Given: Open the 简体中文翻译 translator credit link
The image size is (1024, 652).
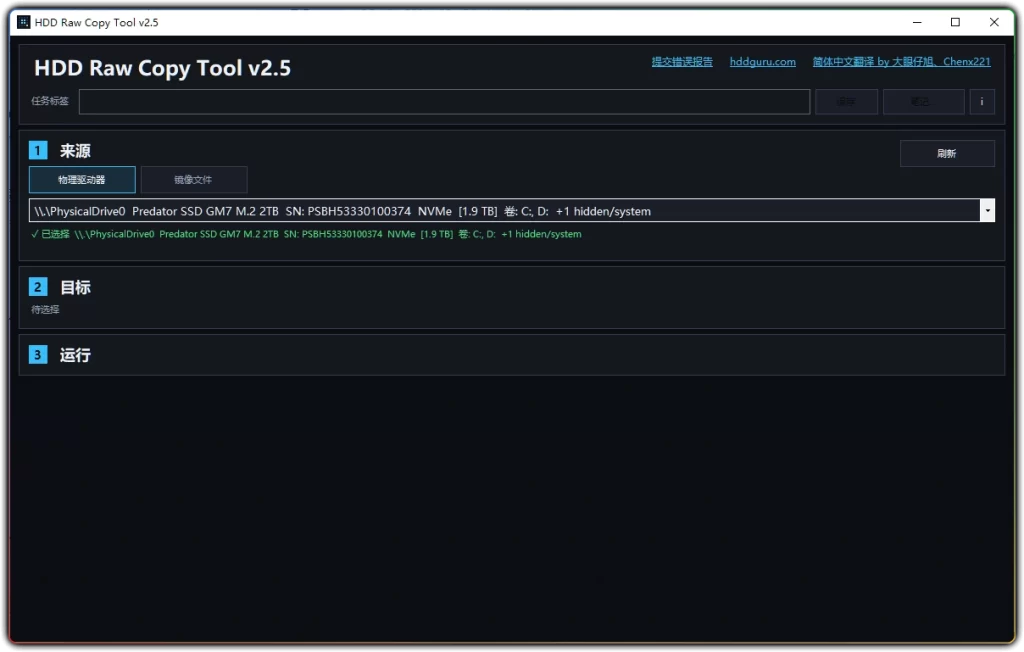Looking at the screenshot, I should (x=901, y=62).
